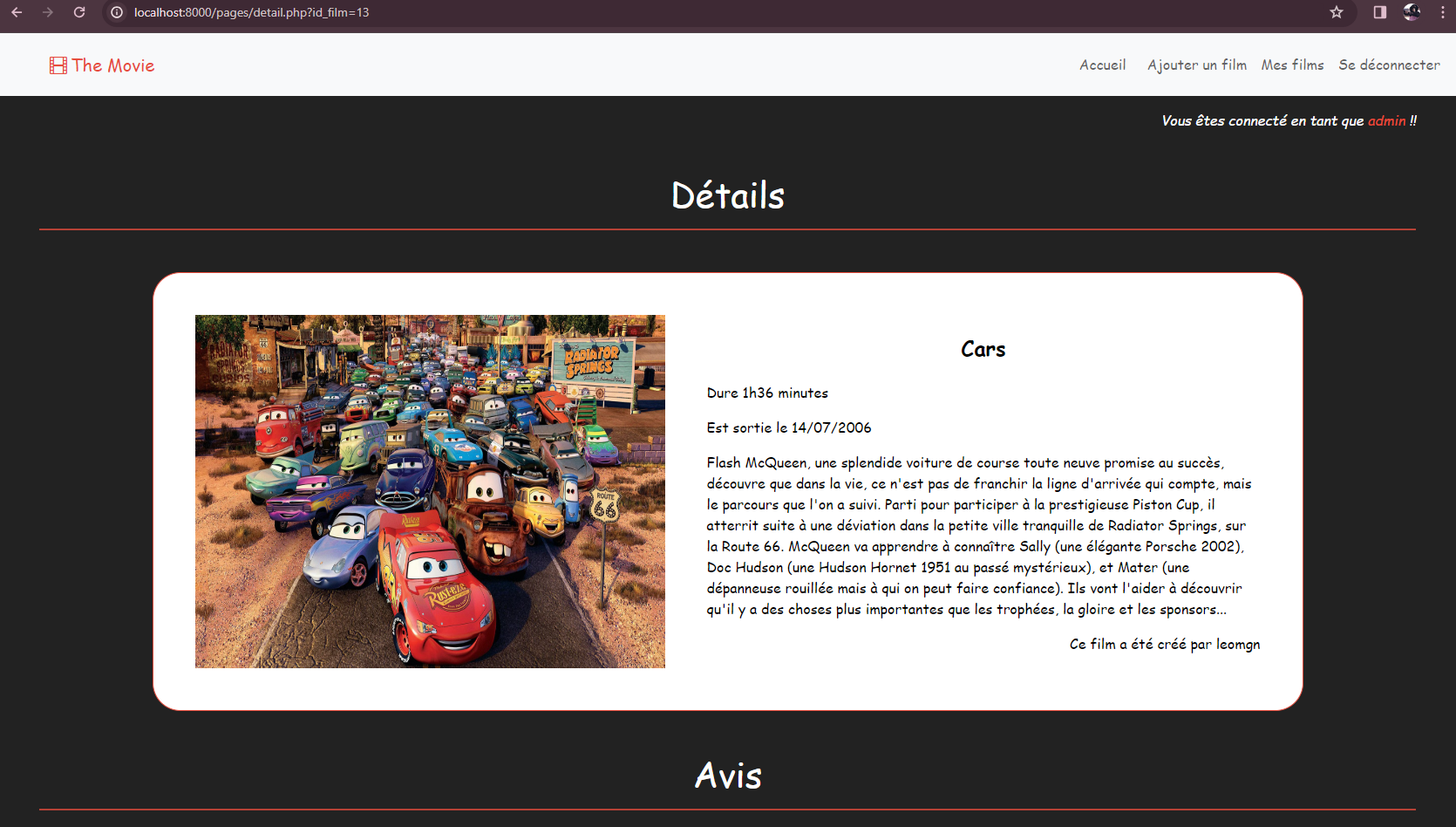The height and width of the screenshot is (827, 1456).
Task: Click the film strip logo icon
Action: pos(58,65)
